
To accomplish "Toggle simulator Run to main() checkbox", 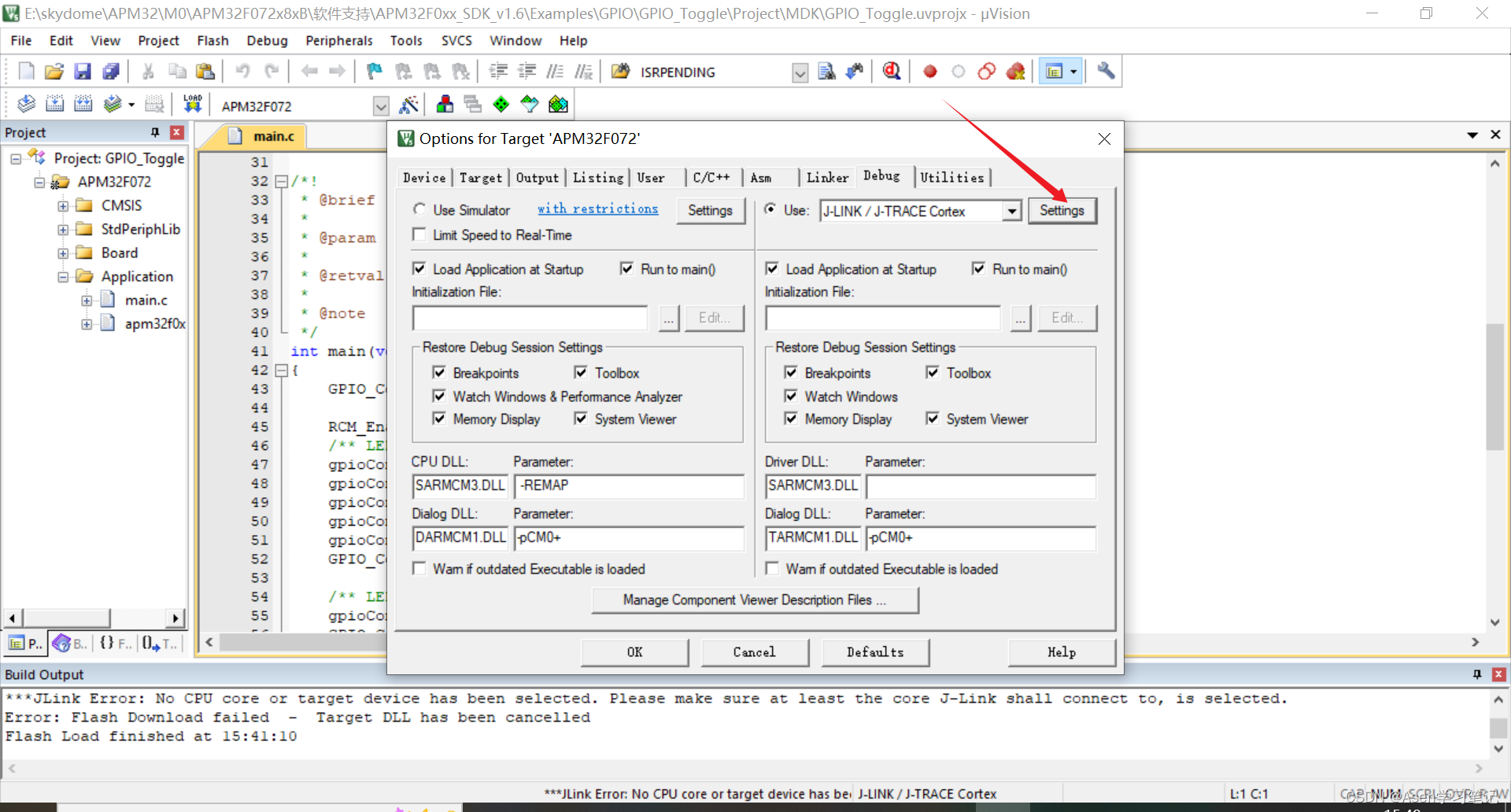I will [x=626, y=268].
